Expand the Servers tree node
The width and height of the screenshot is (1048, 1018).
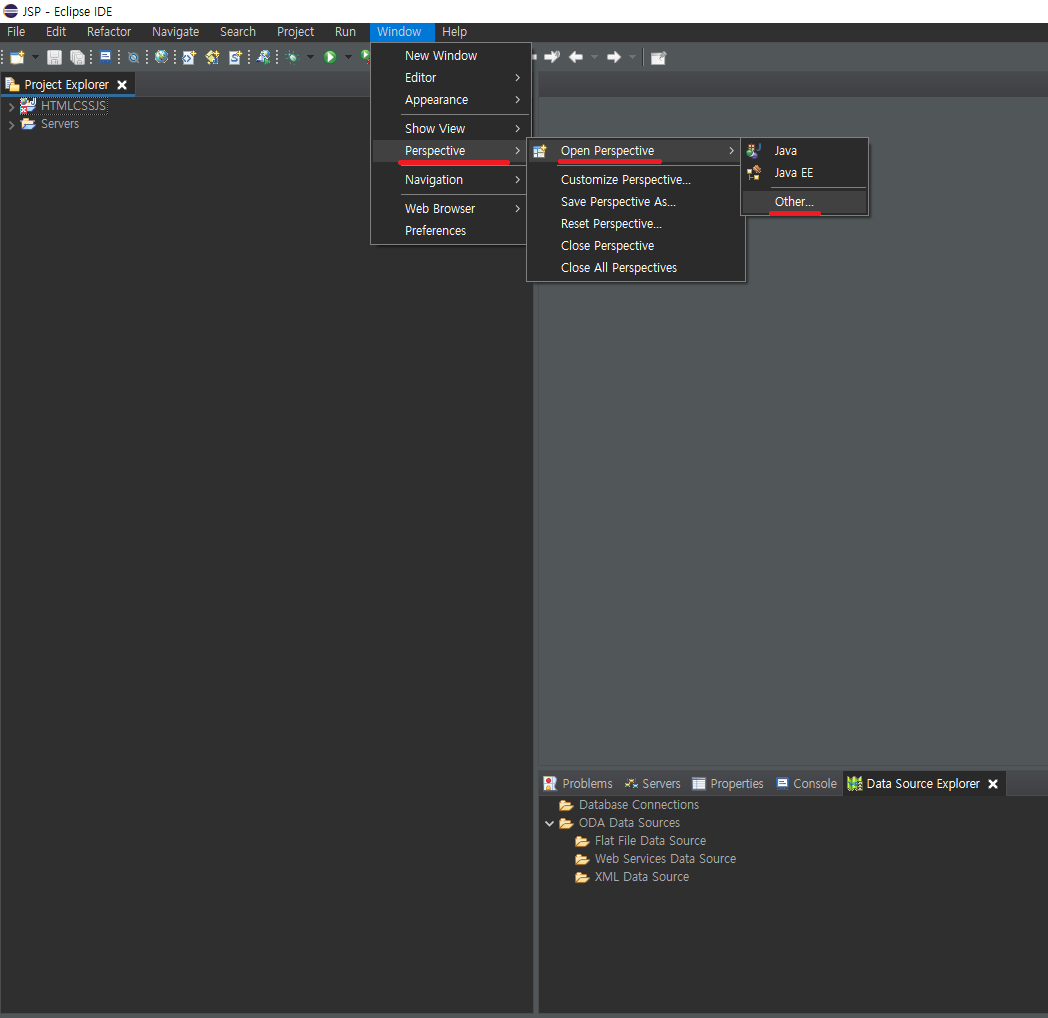point(11,124)
